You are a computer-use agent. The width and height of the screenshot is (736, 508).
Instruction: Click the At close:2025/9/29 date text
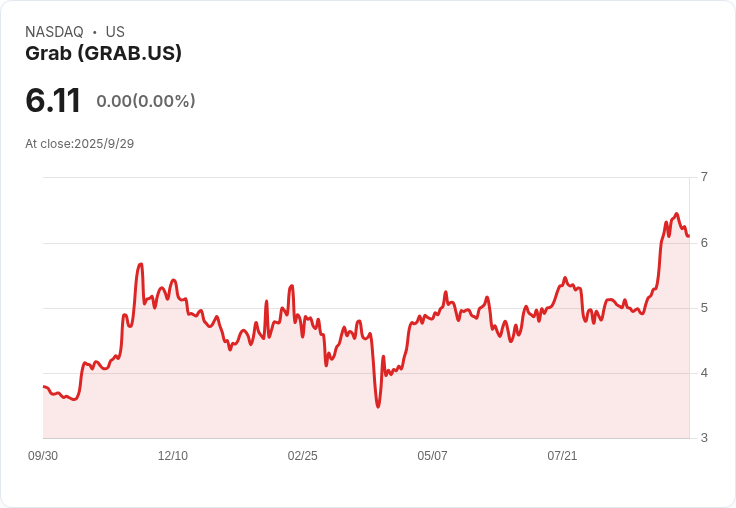[79, 144]
